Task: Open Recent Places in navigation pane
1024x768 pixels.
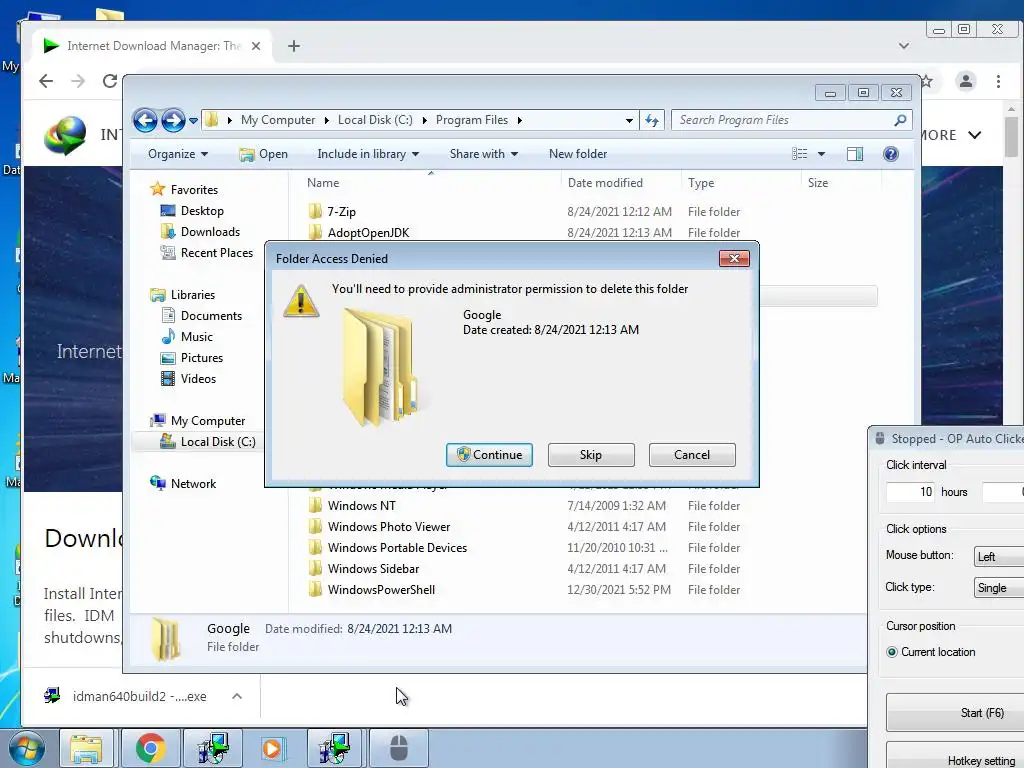Action: point(216,253)
